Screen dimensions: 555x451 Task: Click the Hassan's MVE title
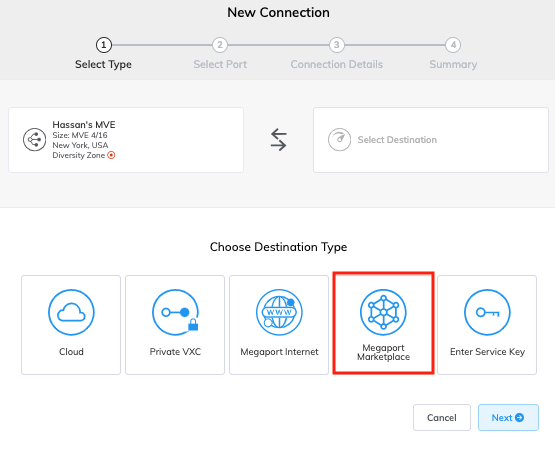(84, 125)
